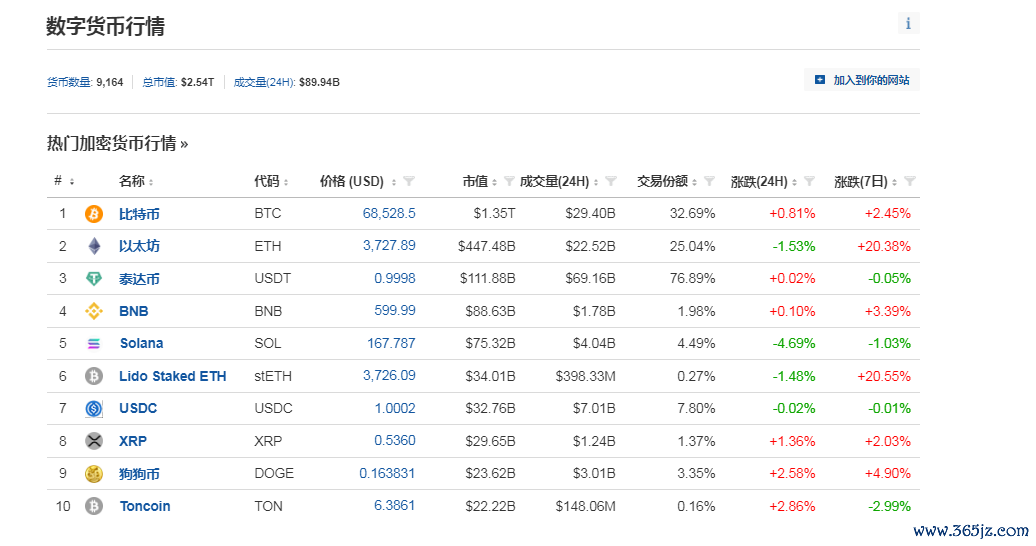Click the XRP coin icon
Image resolution: width=1036 pixels, height=546 pixels.
(94, 441)
